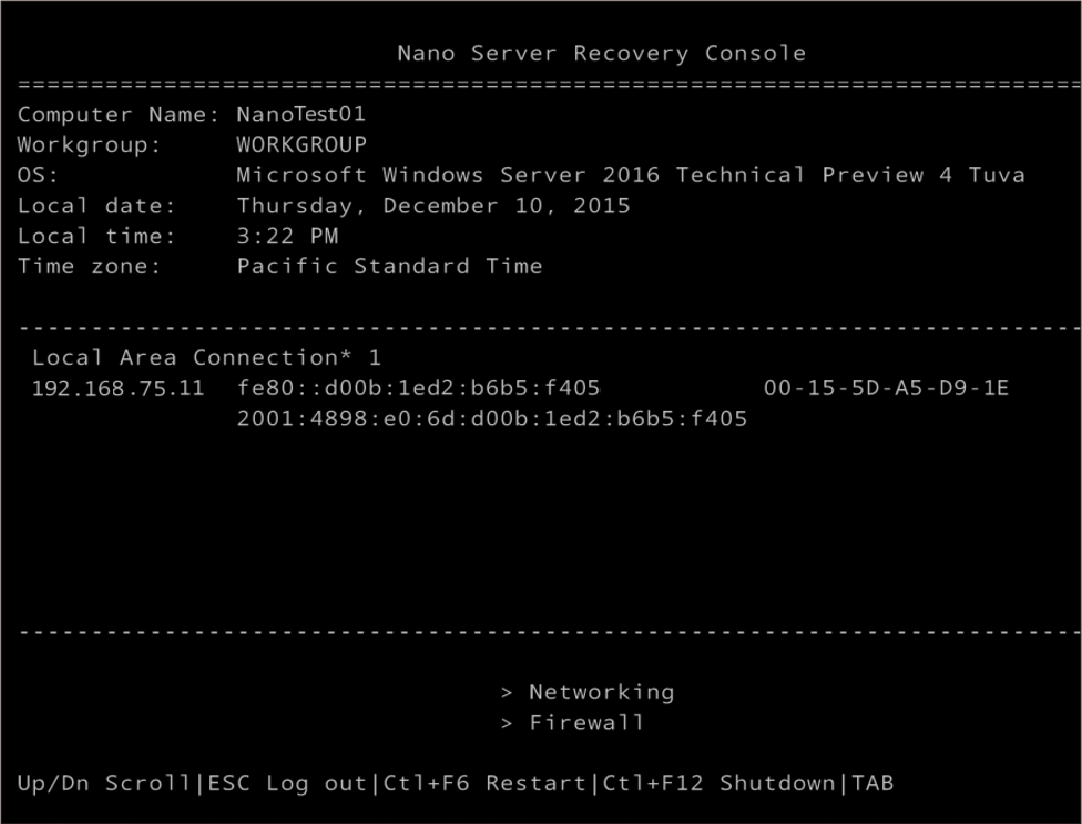Click the Ctl+F12 Shutdown hint
Screen dimensions: 1082x824
tap(718, 783)
